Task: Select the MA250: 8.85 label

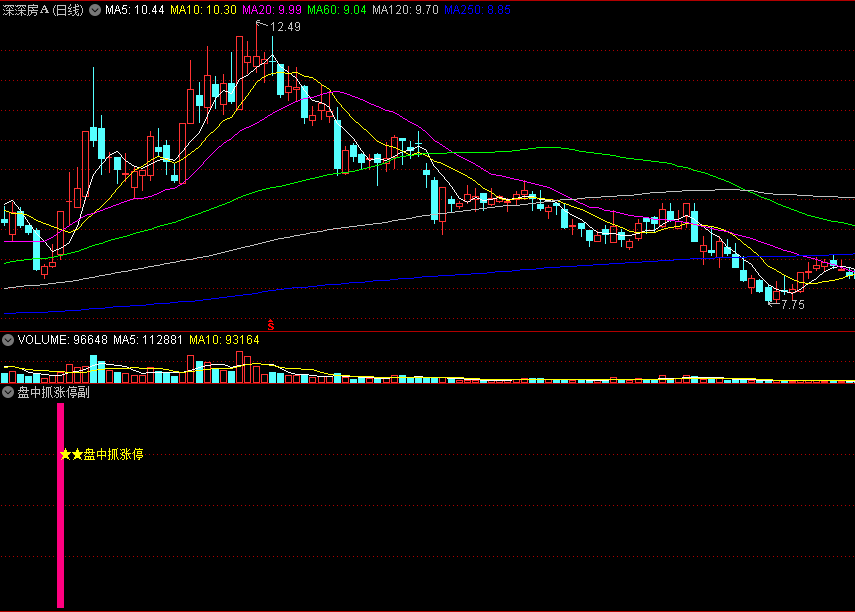Action: coord(477,10)
